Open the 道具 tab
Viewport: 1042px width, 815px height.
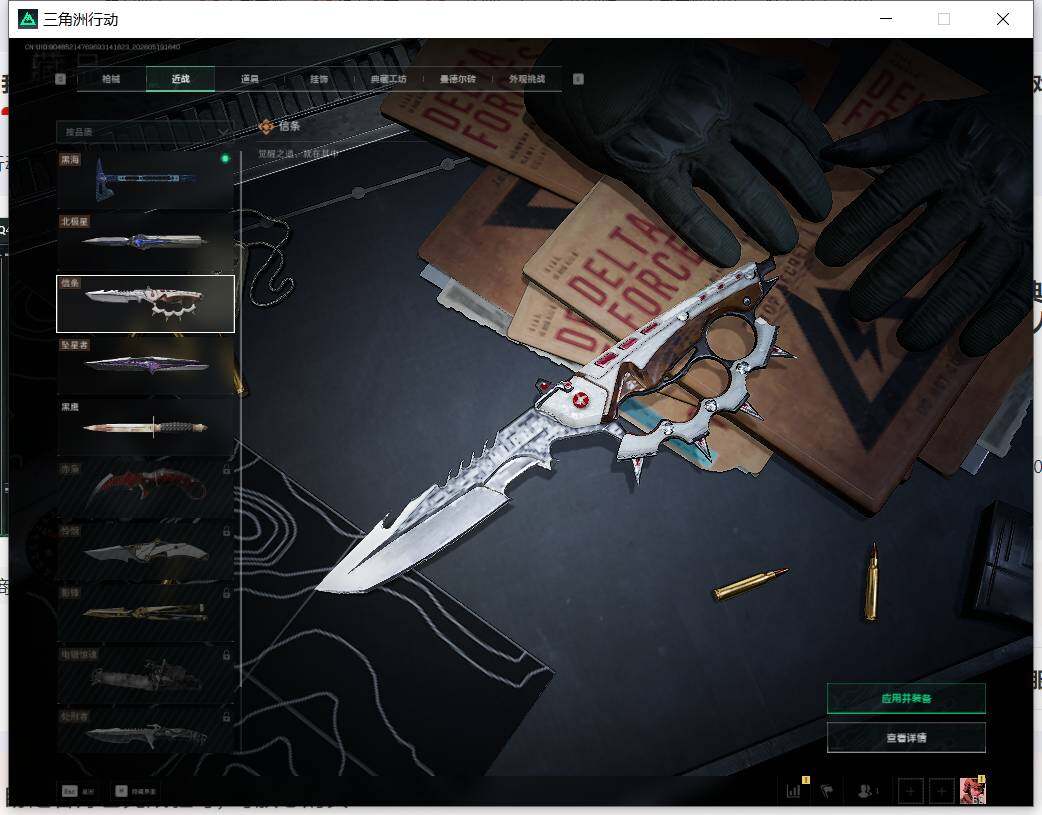(x=250, y=79)
